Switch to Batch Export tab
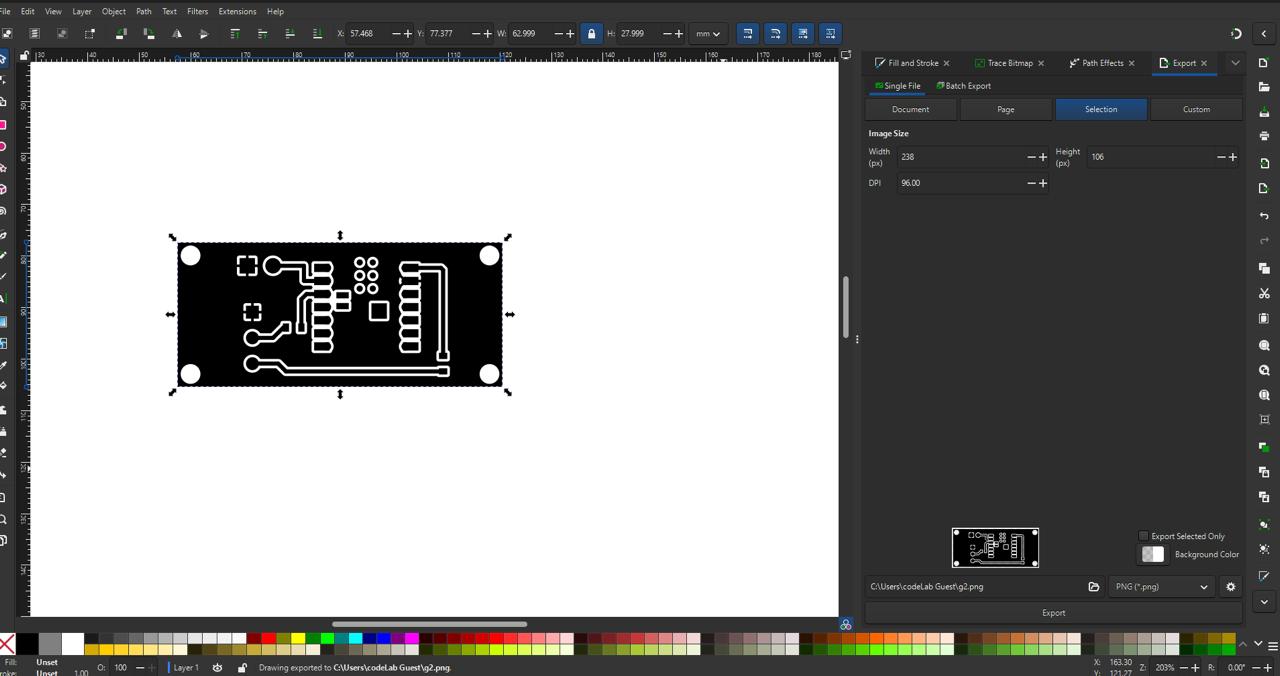This screenshot has height=676, width=1280. (x=964, y=86)
